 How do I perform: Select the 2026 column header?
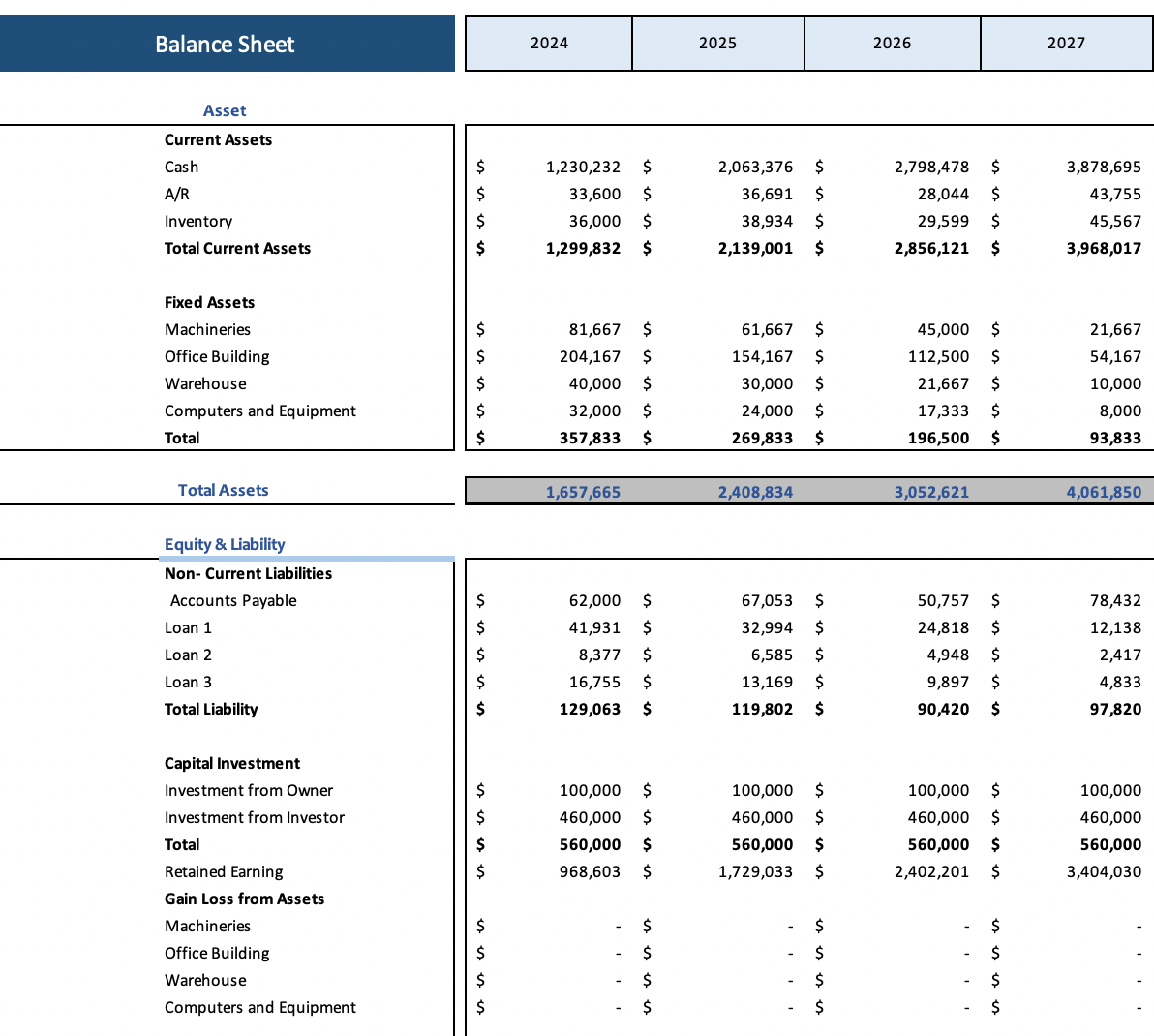point(892,43)
